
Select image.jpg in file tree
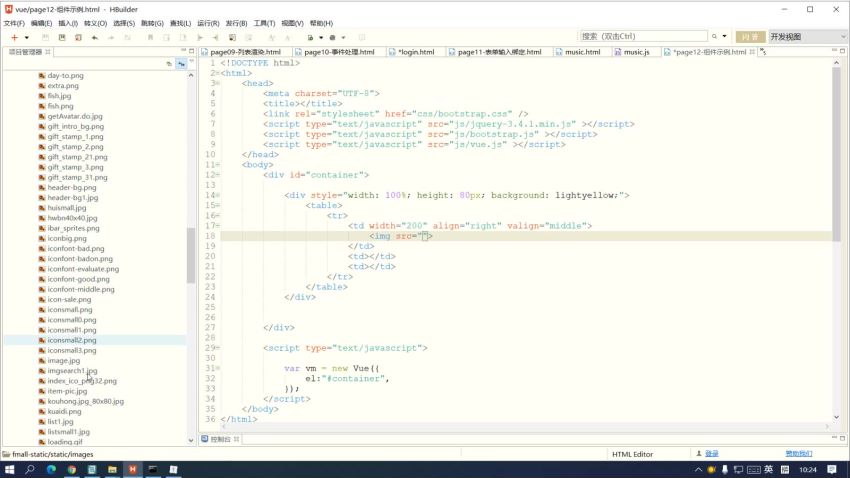63,361
